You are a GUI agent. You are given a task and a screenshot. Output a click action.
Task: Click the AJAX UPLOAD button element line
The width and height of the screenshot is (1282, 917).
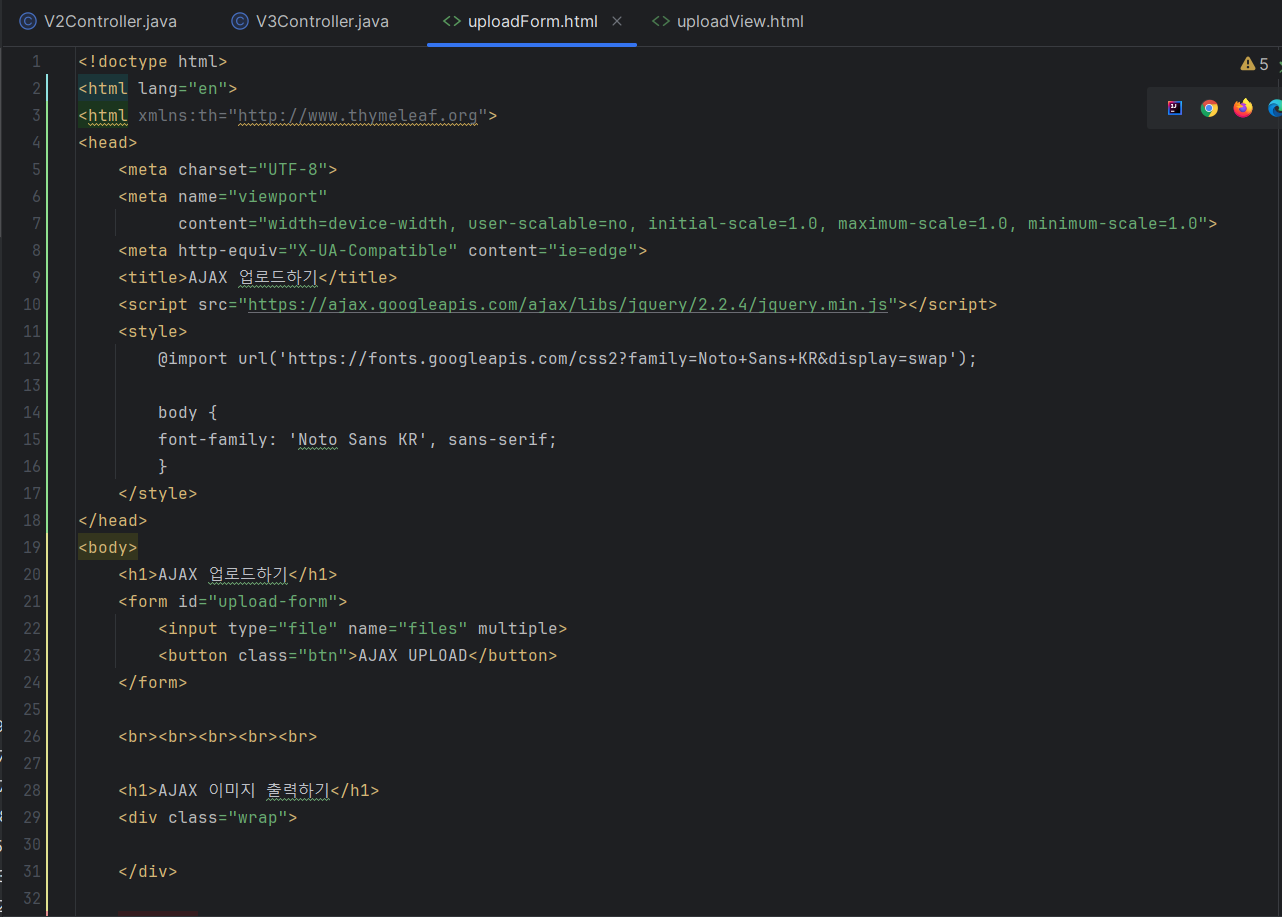(358, 656)
